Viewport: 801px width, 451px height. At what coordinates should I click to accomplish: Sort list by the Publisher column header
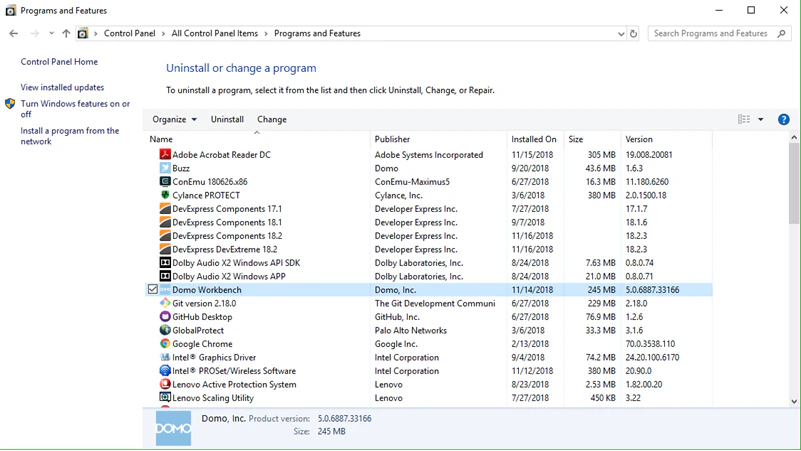point(392,139)
